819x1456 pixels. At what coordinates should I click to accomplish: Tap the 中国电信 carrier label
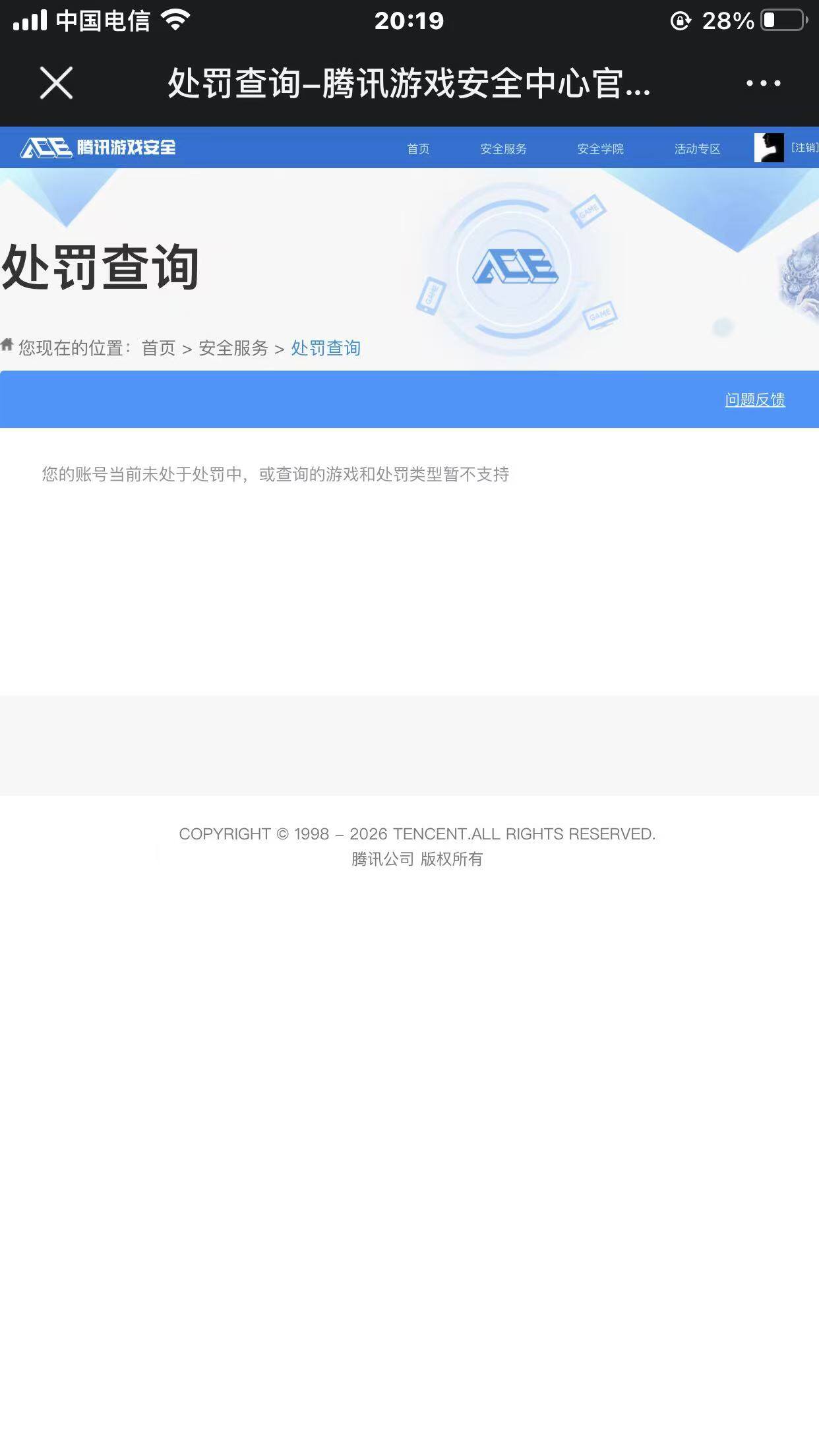click(103, 20)
